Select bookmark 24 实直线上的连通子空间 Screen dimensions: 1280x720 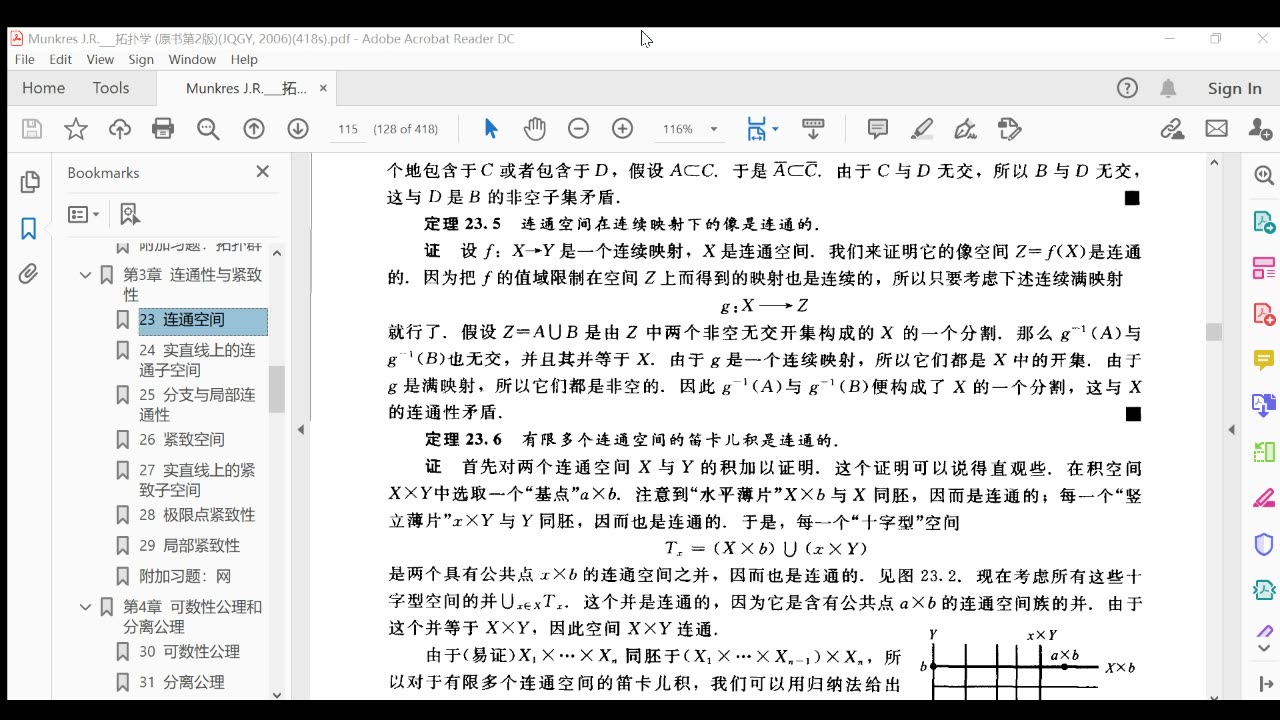(x=198, y=360)
